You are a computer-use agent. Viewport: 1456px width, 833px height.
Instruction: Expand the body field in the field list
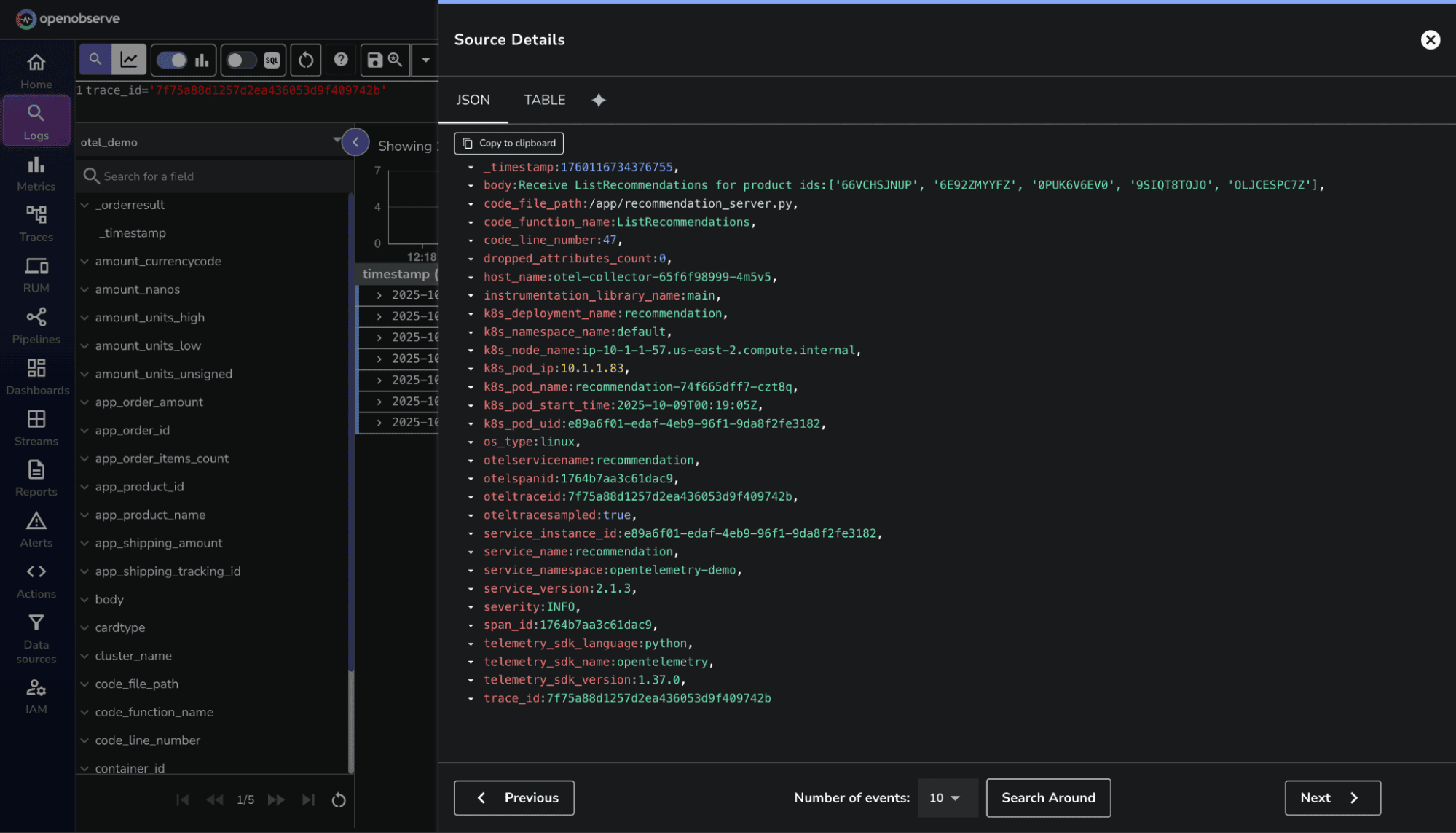85,599
